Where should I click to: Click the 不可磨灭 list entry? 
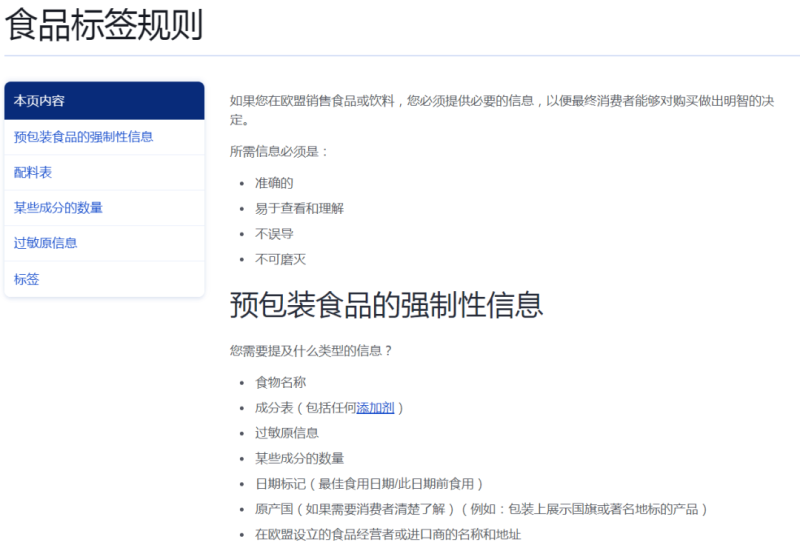tap(280, 260)
